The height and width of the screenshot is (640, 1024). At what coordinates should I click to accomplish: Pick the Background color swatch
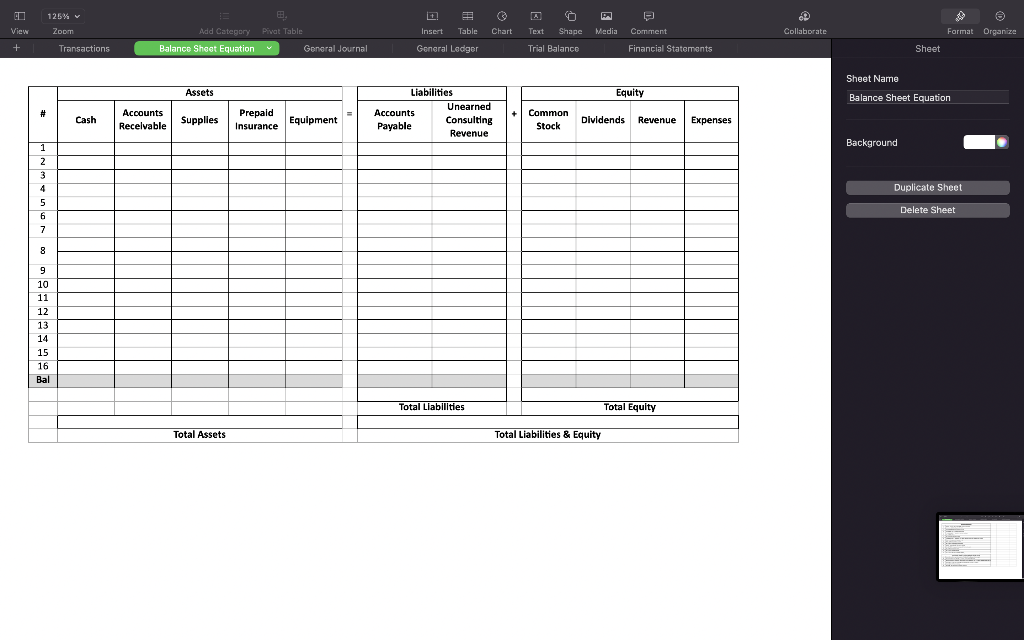pos(979,143)
